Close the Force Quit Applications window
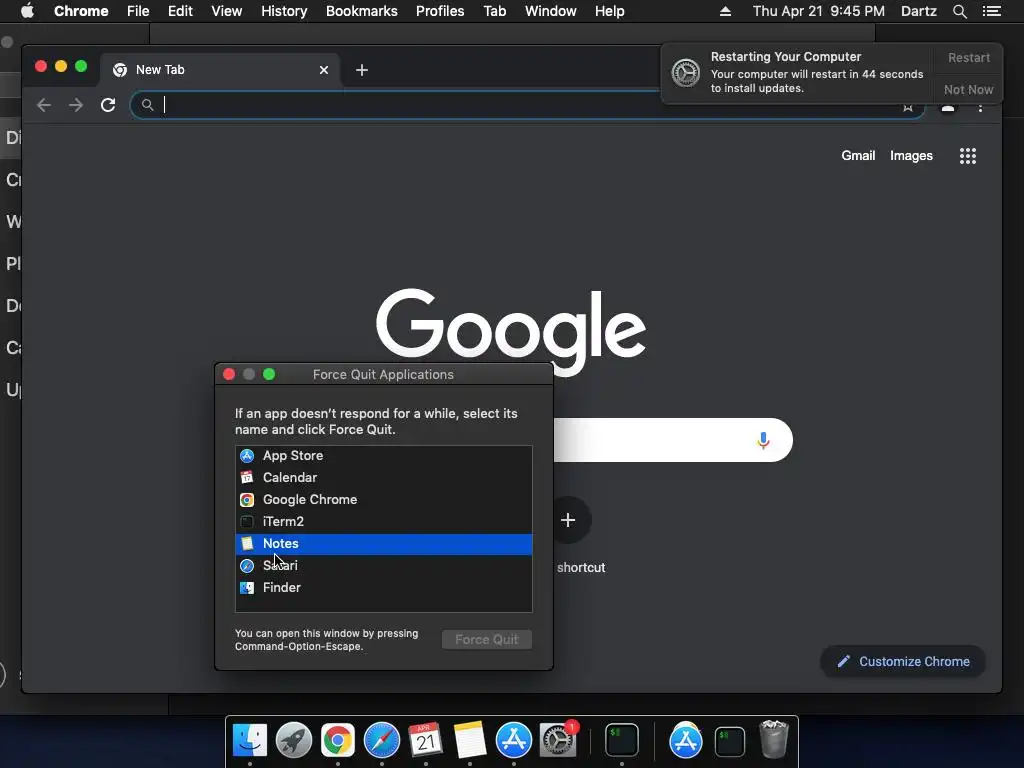 [x=229, y=374]
